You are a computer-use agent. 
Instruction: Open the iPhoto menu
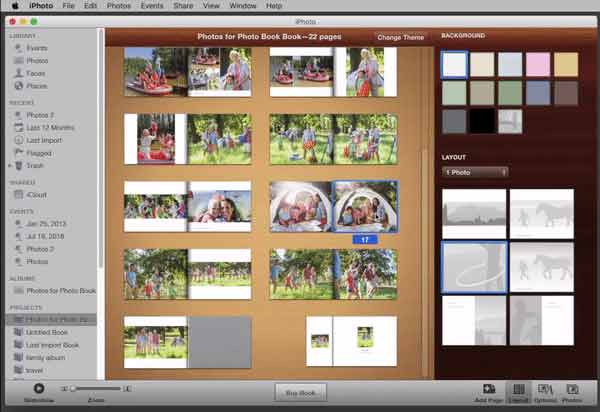coord(41,5)
